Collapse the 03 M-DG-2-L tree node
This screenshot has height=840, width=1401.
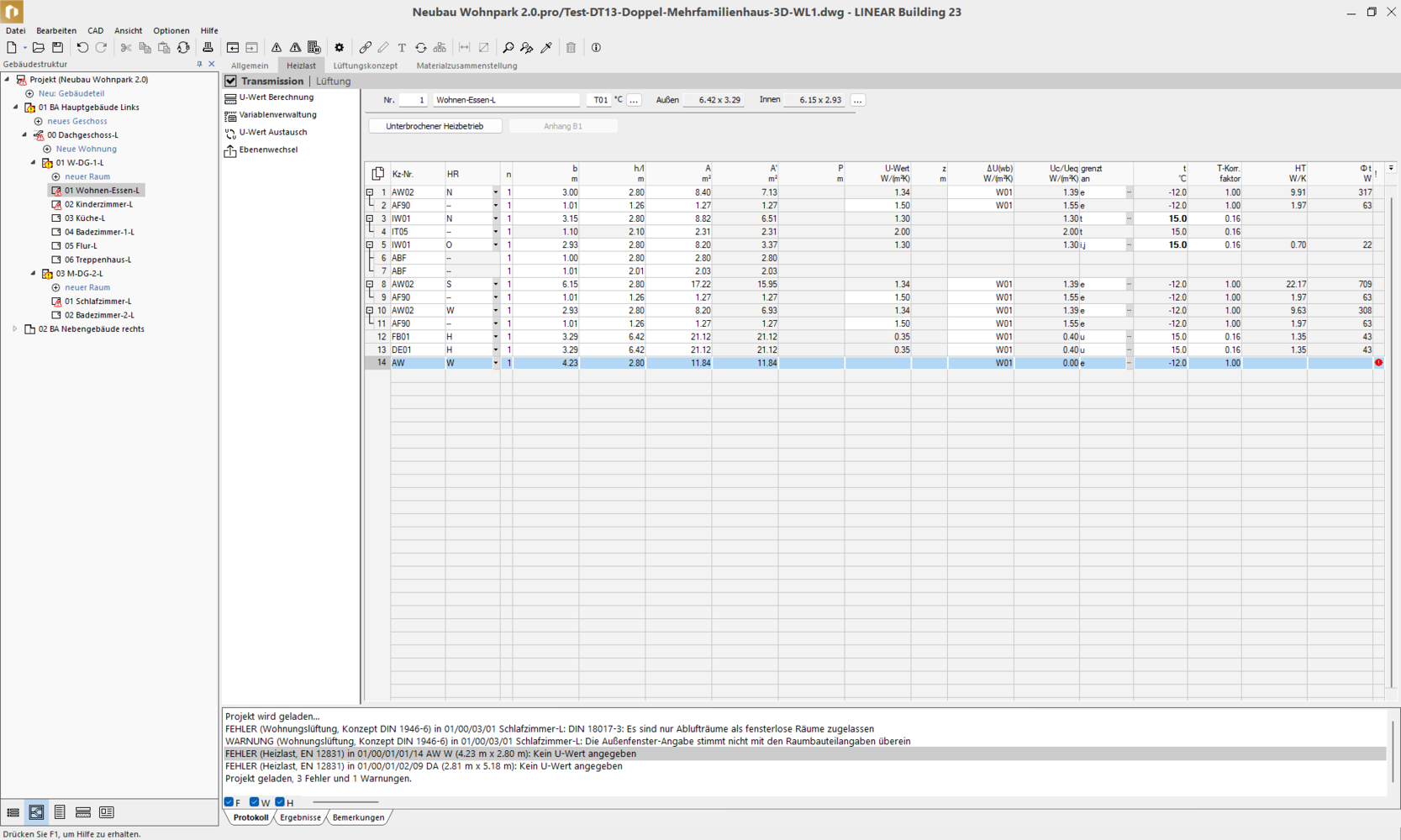(x=34, y=274)
